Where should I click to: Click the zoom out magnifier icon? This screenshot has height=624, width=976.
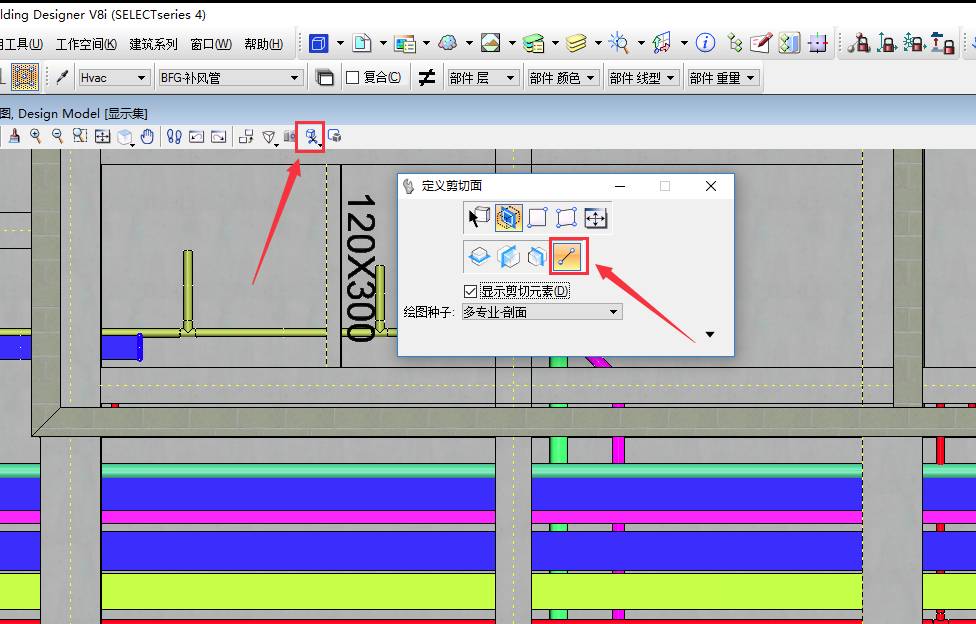pos(58,137)
